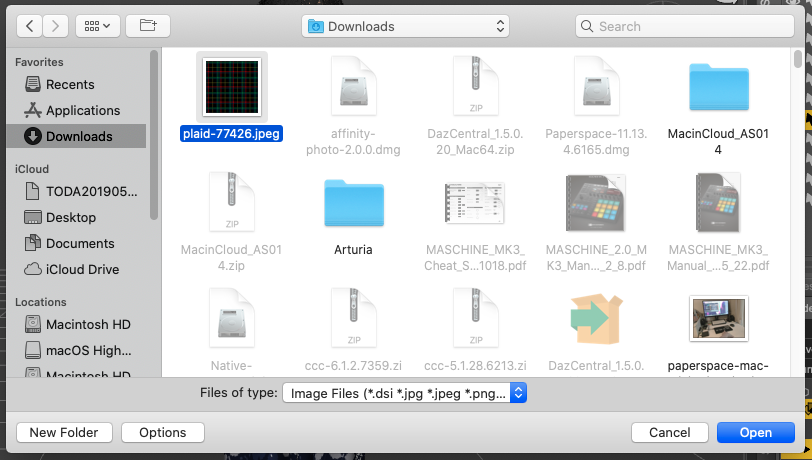
Task: Click the Options button
Action: click(163, 433)
